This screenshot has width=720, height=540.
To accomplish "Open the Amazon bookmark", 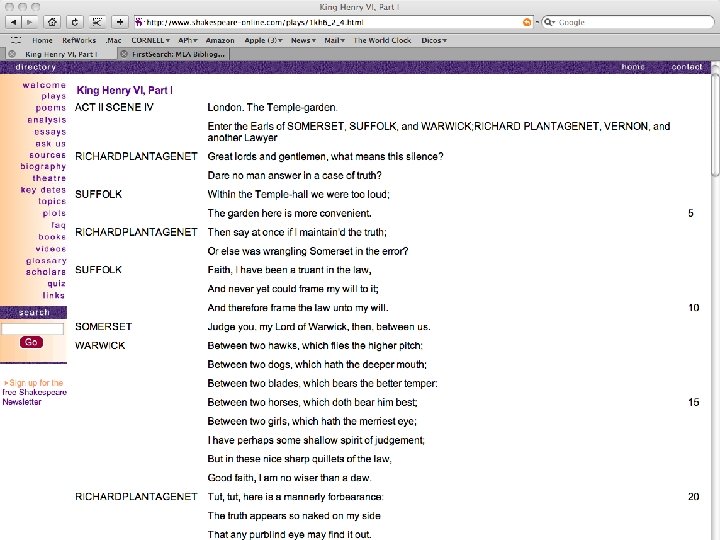I will [220, 40].
